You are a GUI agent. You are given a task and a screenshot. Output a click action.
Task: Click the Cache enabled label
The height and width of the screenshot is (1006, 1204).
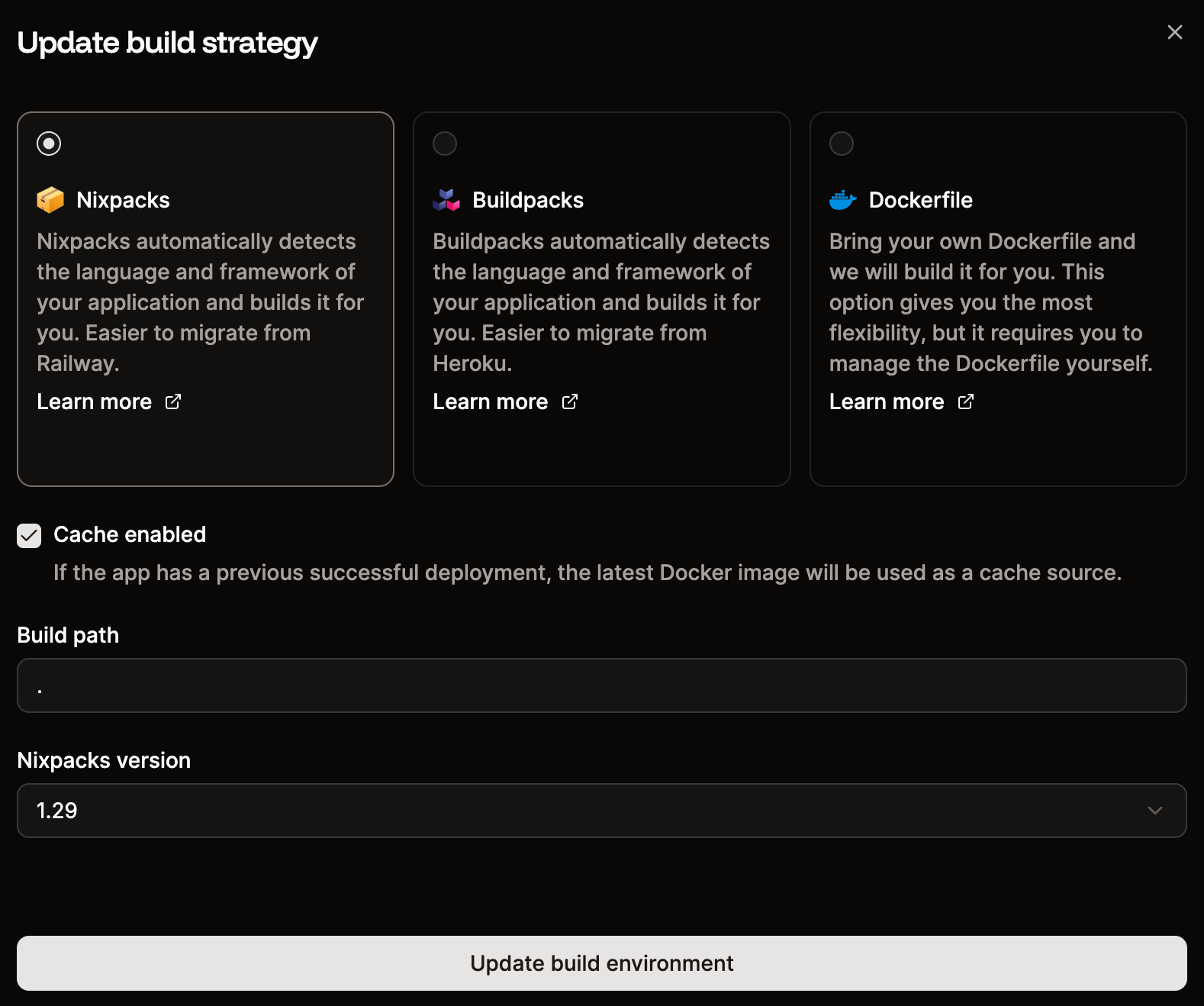130,534
